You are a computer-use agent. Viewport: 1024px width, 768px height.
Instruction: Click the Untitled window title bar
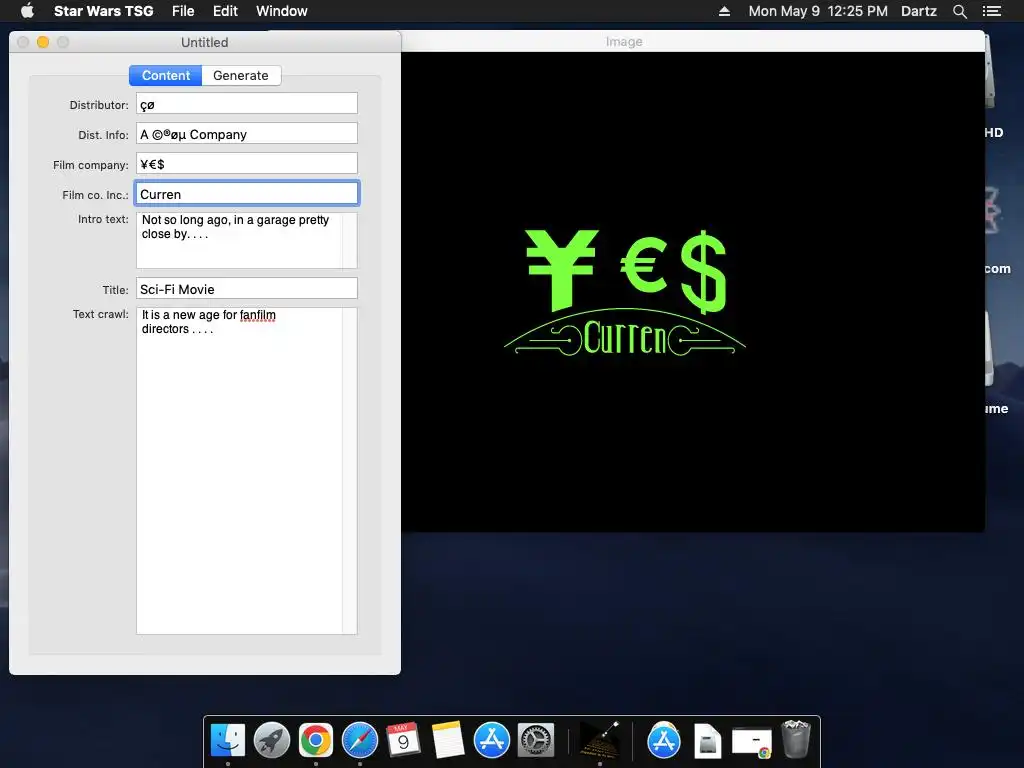pos(204,42)
